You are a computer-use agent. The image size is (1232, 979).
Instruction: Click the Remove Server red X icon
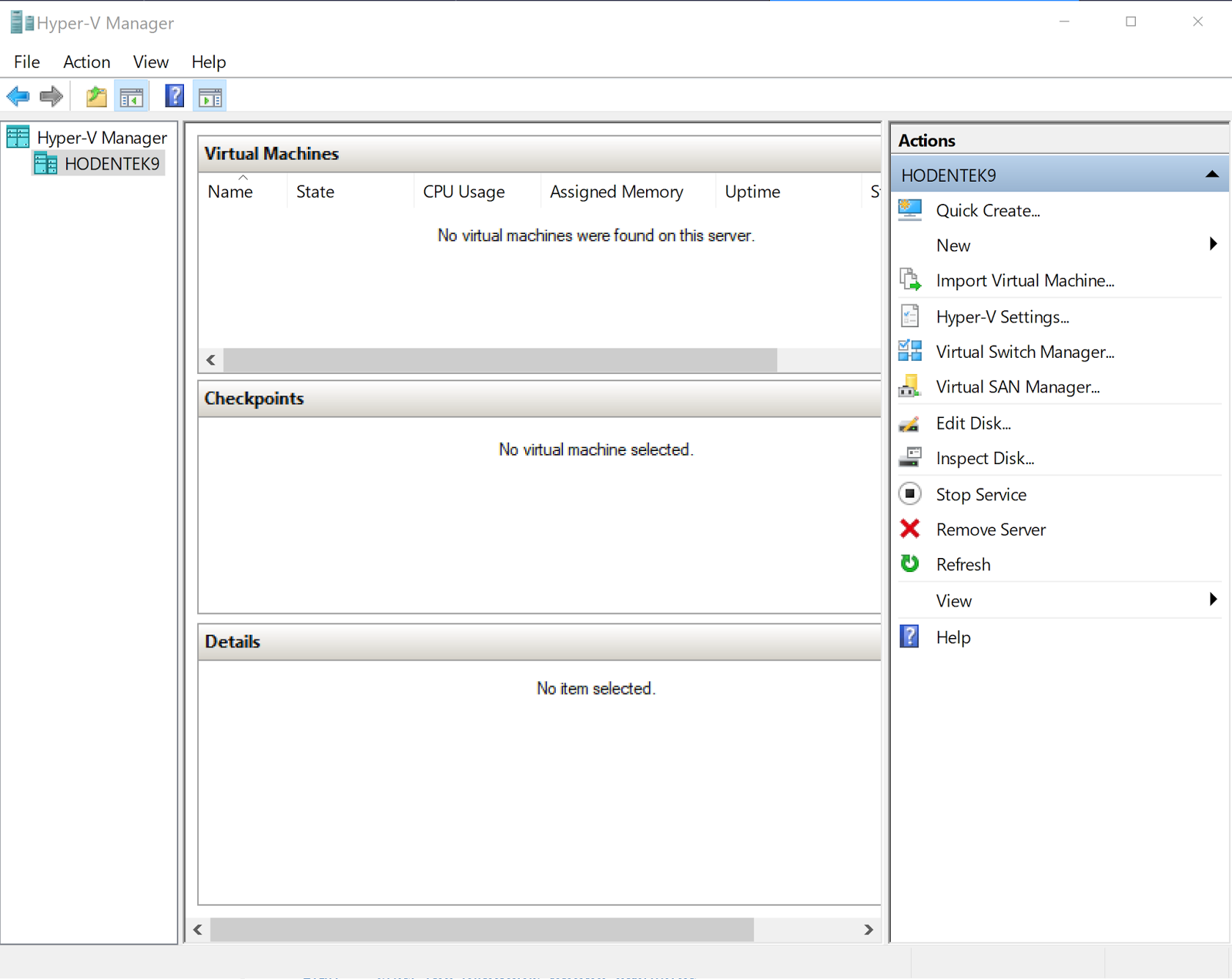pos(909,529)
